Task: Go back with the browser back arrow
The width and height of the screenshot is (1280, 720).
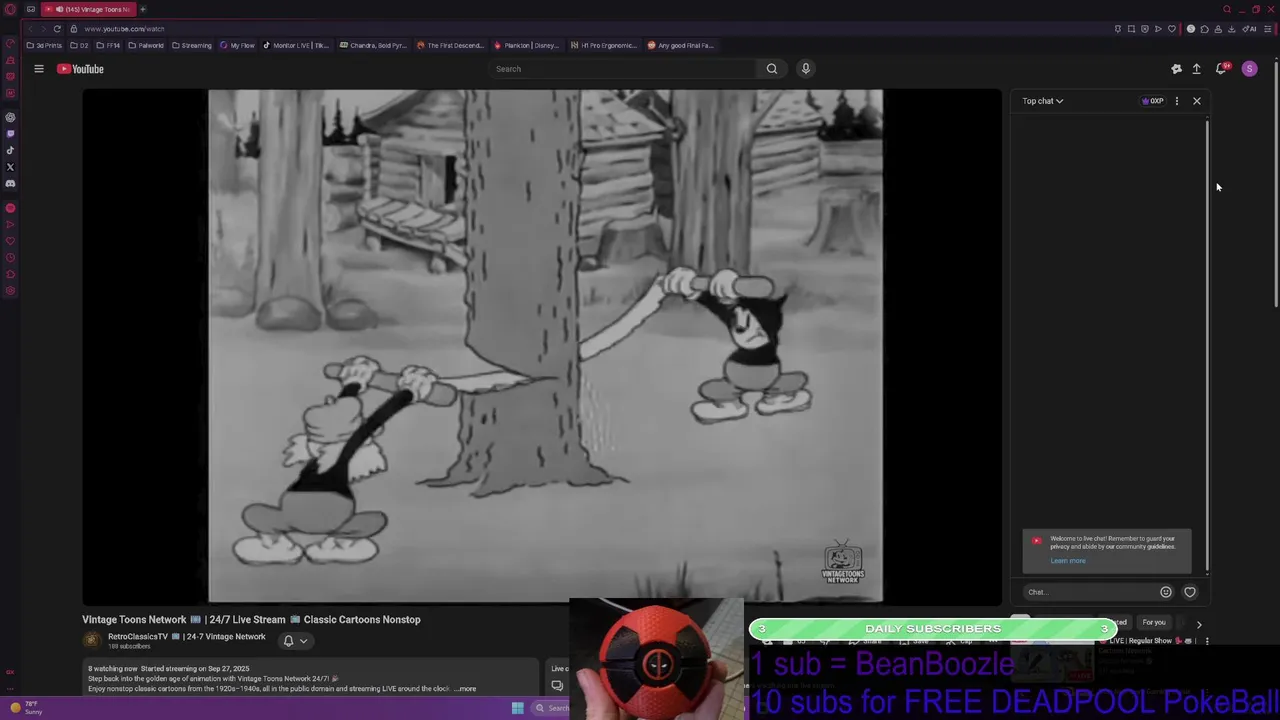Action: [30, 29]
